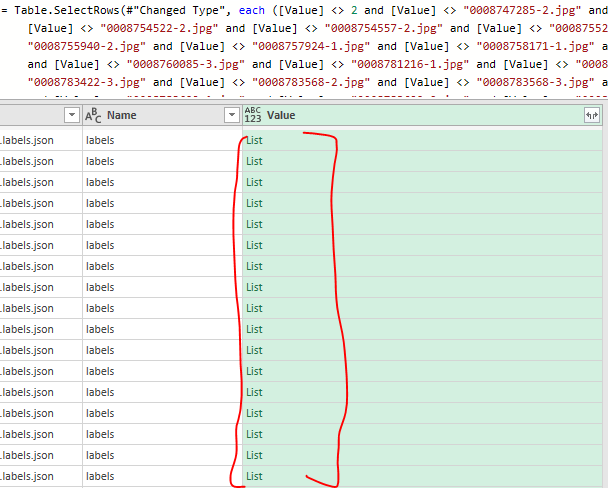Click the ABC123 data type icon beside Value
This screenshot has width=608, height=488.
click(x=253, y=115)
